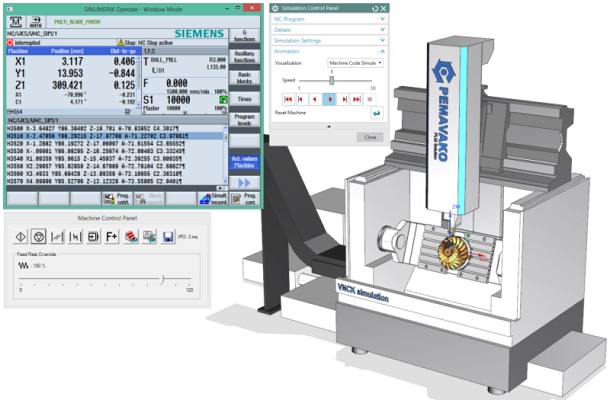Click the Stop: NC Stop active warning
Screen dimensions: 610x400
(x=145, y=42)
